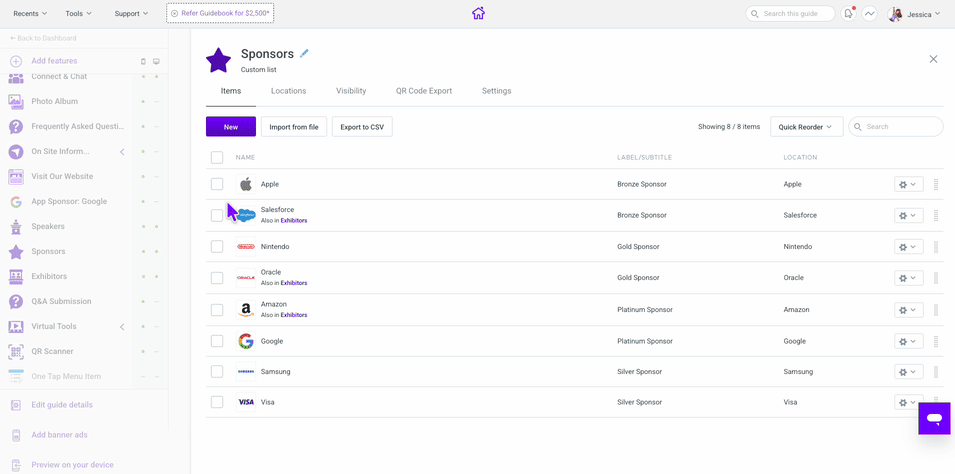
Task: Open the Tools dropdown
Action: pos(79,13)
